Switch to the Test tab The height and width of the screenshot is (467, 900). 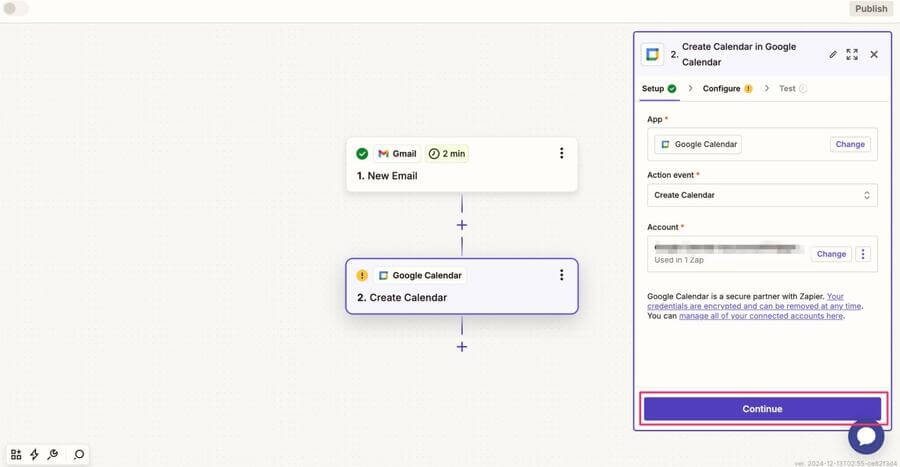point(793,88)
